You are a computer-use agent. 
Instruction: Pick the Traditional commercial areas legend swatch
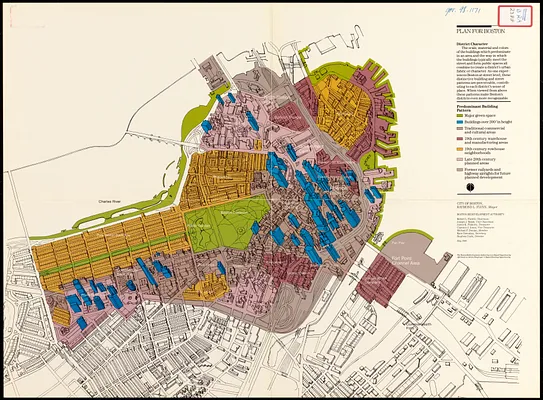(460, 128)
